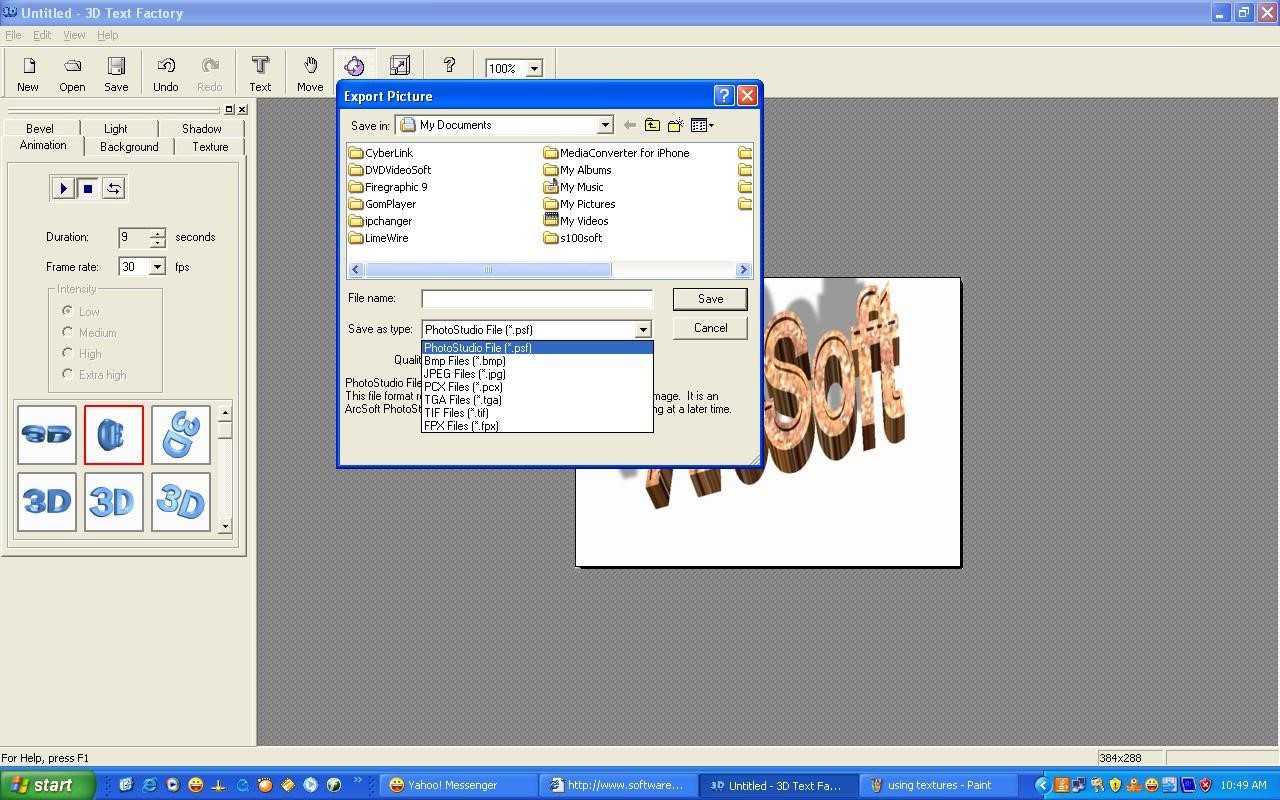This screenshot has width=1280, height=800.
Task: Open the File menu
Action: coord(13,34)
